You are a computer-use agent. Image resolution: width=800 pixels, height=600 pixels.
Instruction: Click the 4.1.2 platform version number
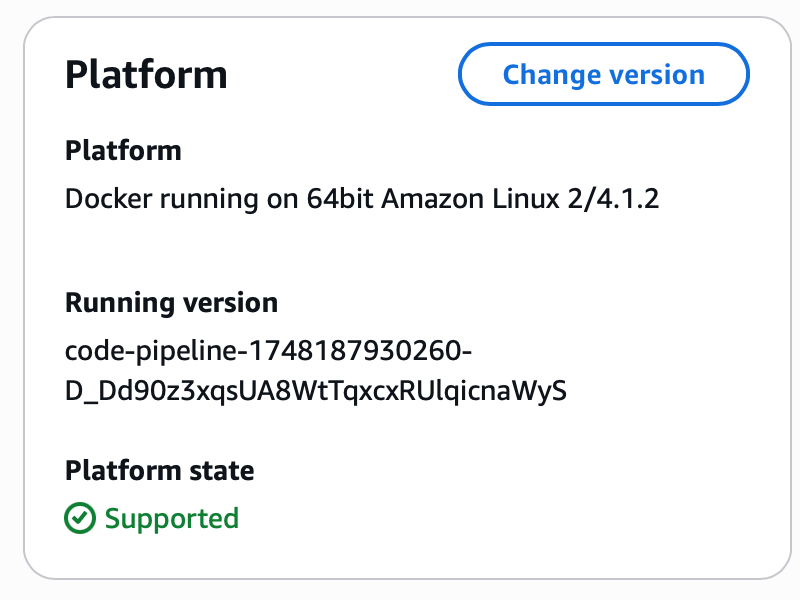coord(628,198)
